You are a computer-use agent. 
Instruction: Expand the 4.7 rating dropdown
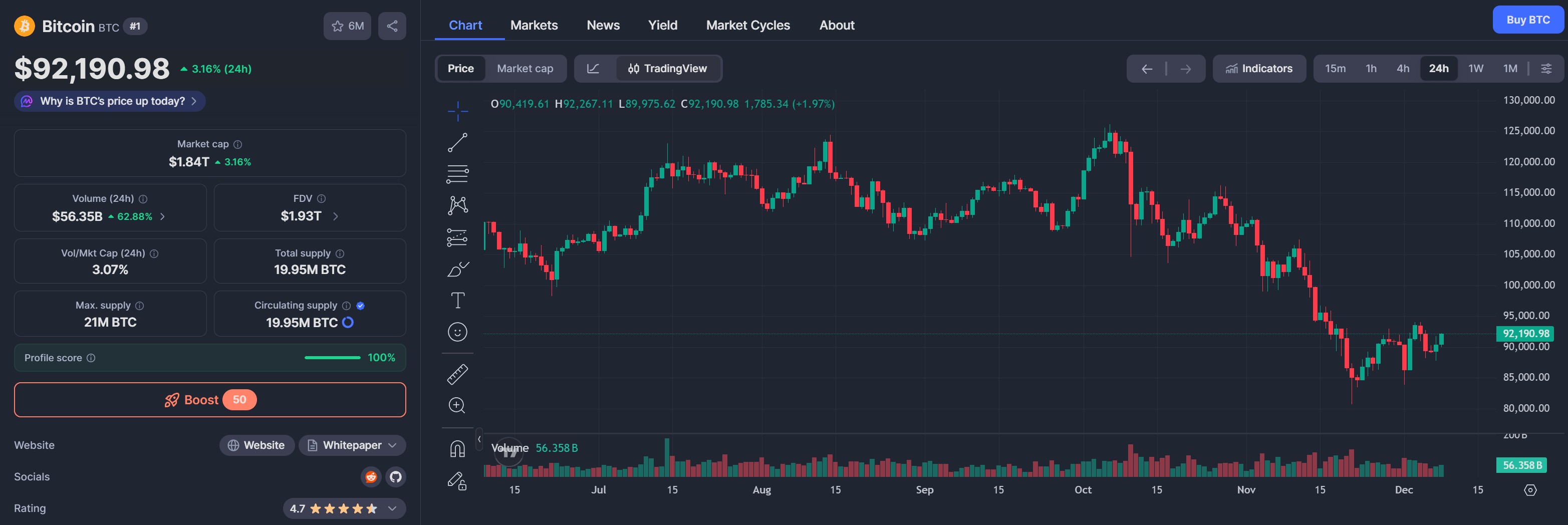click(344, 508)
